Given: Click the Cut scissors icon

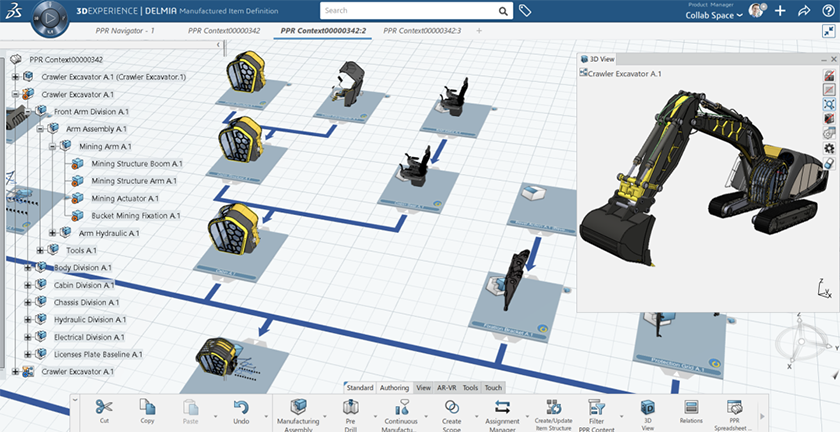Looking at the screenshot, I should (x=104, y=407).
